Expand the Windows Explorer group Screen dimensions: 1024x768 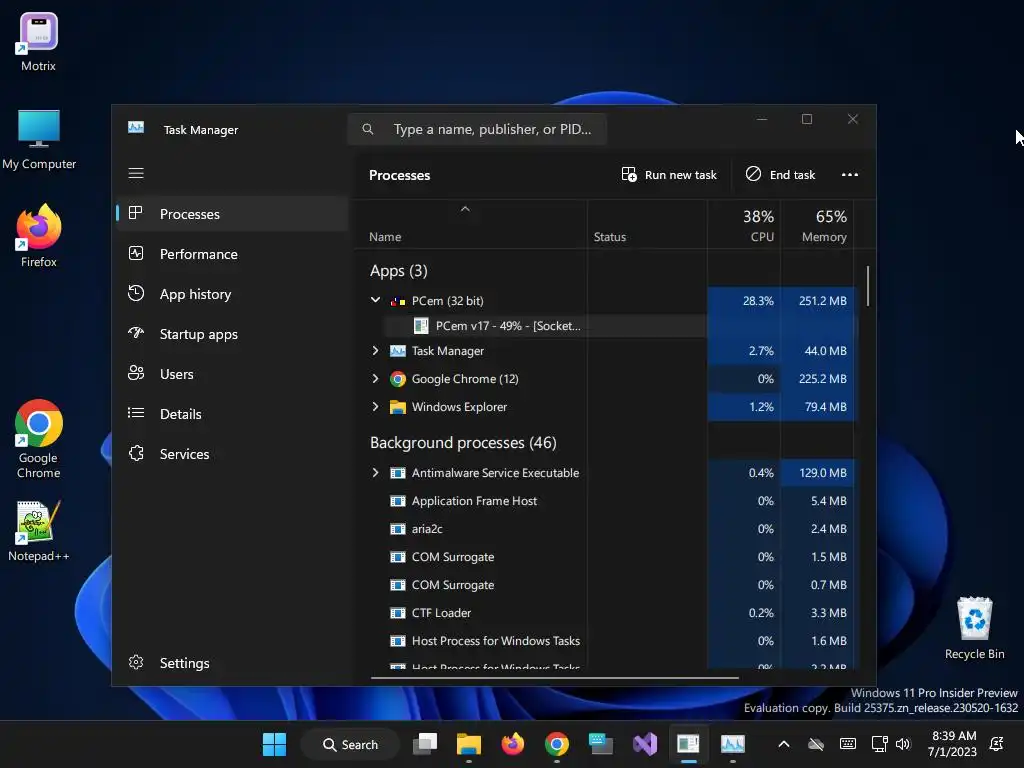point(376,406)
